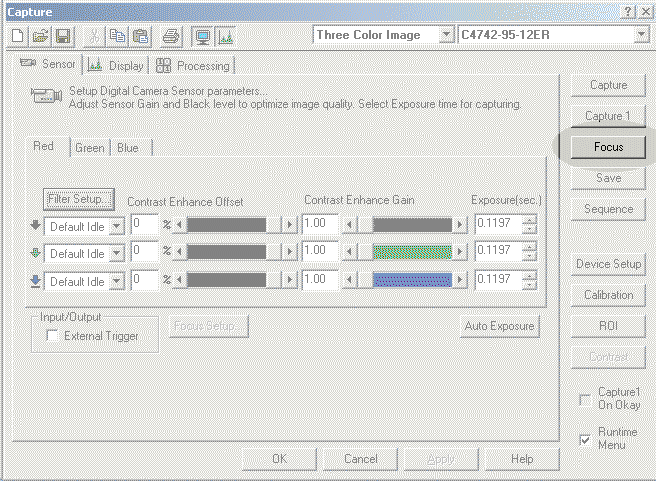This screenshot has height=481, width=656.
Task: Open the first Default Idle filter dropdown
Action: click(117, 226)
